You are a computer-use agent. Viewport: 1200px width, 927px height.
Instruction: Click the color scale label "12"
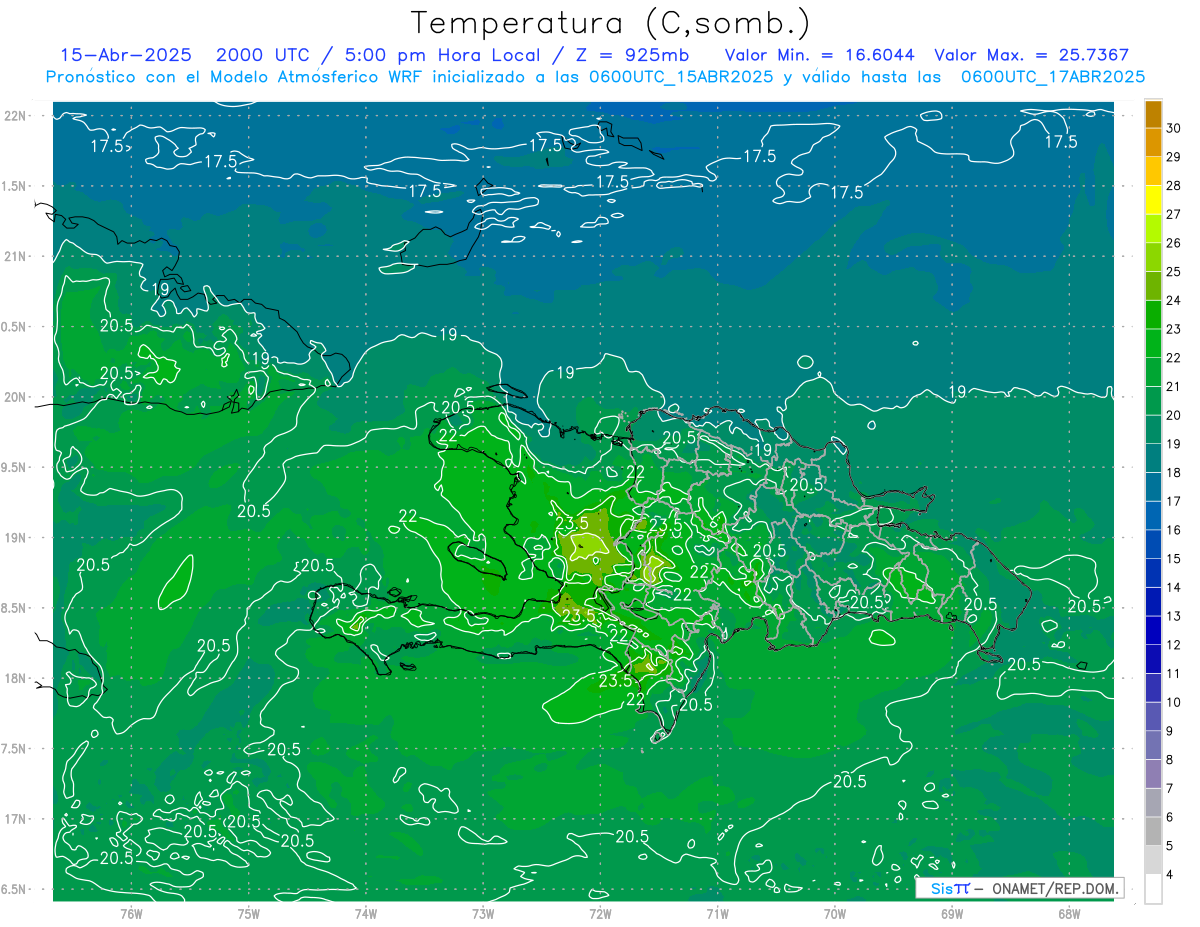click(1174, 644)
